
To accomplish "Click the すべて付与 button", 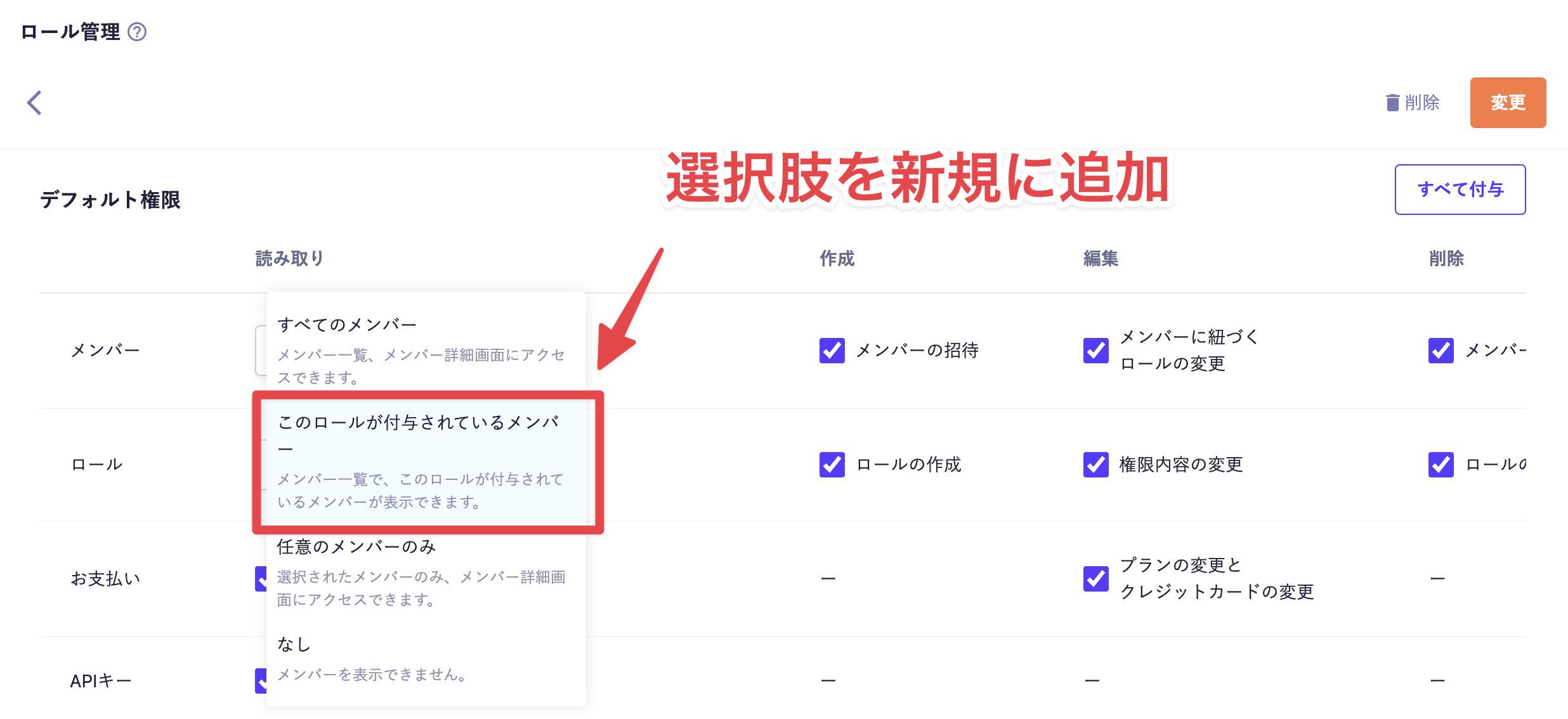I will (1460, 190).
